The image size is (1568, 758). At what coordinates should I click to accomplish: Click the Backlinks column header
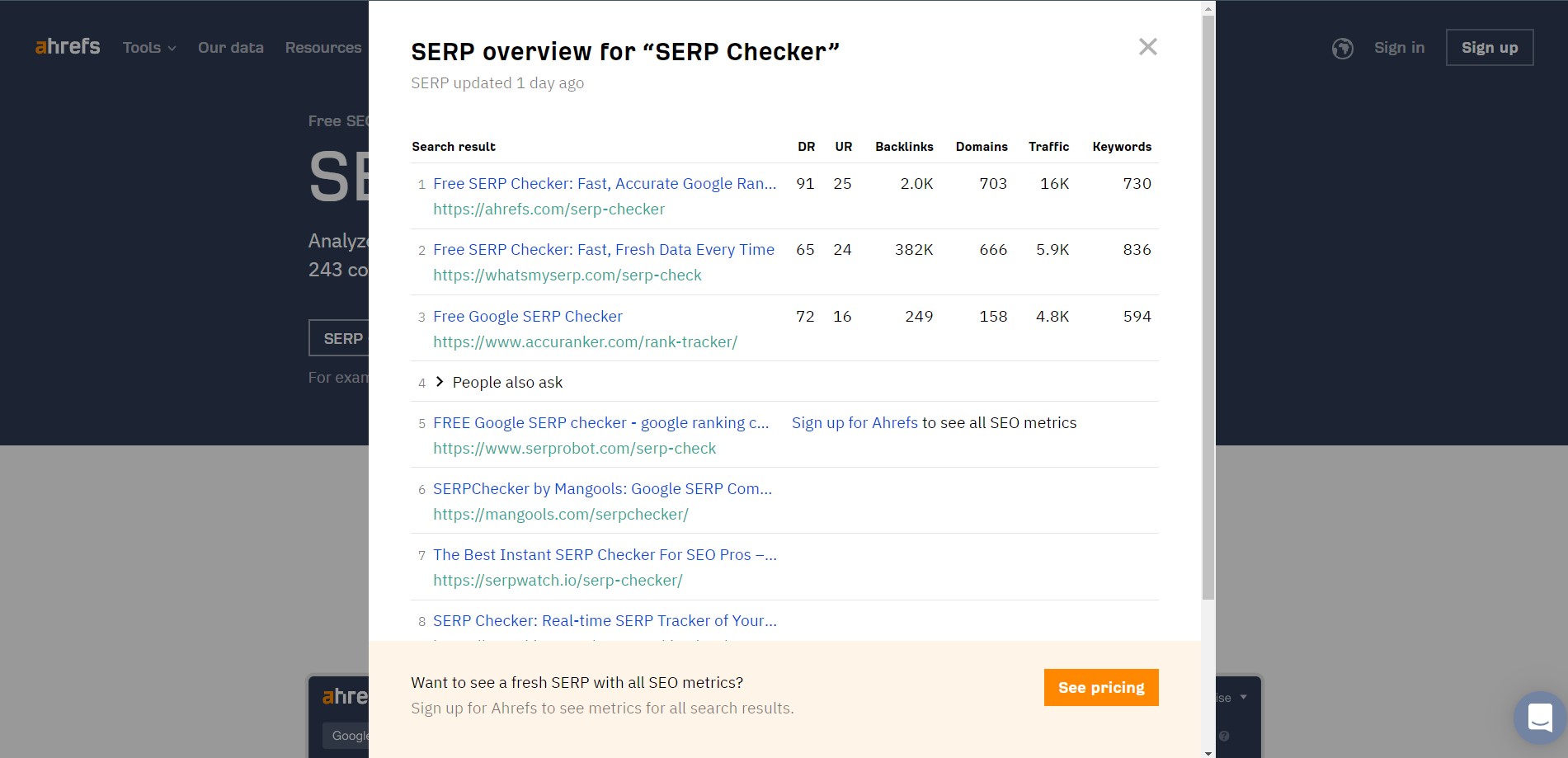click(x=904, y=147)
